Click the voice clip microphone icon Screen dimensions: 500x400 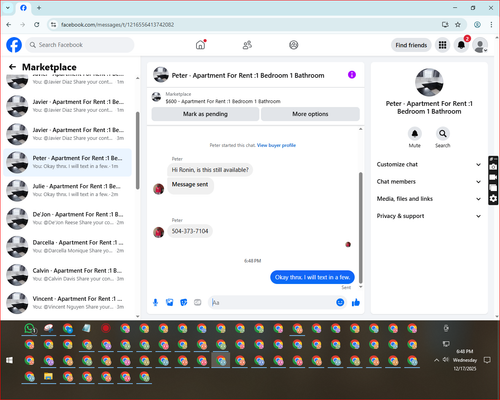155,303
